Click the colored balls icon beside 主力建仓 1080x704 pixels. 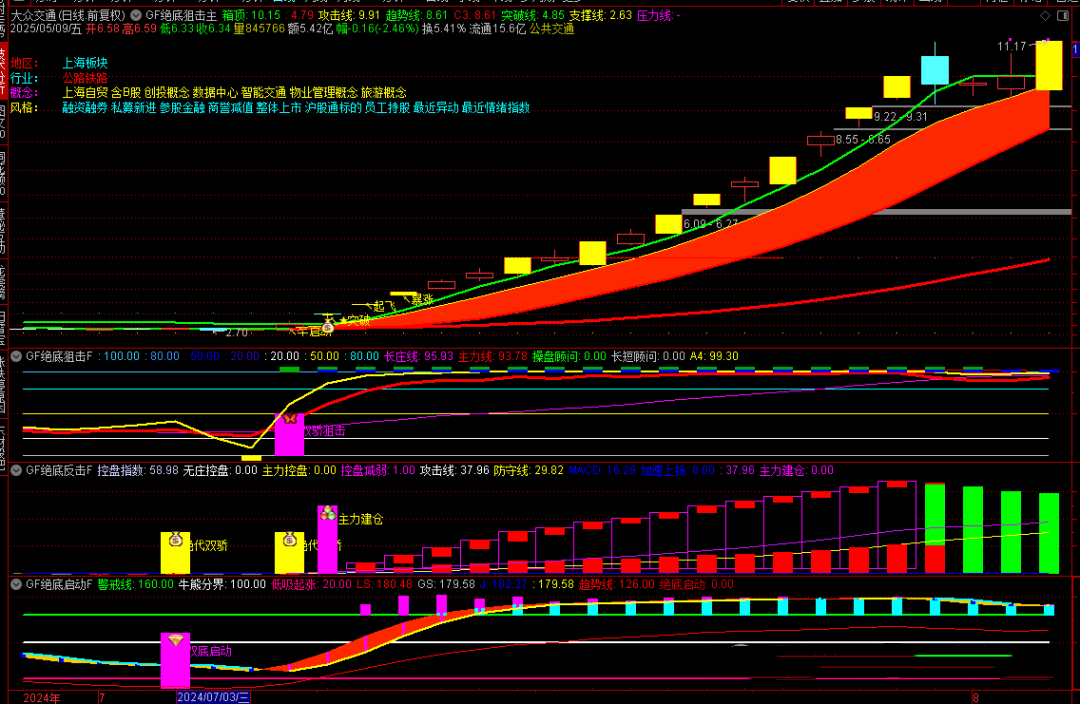click(329, 513)
